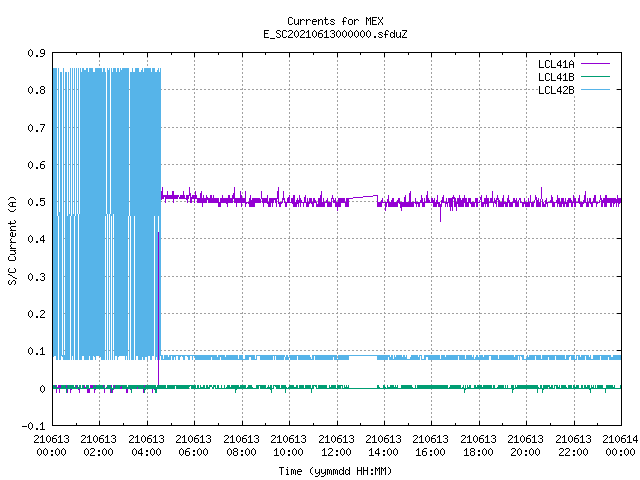Click the y-axis tick value -0.1
The height and width of the screenshot is (480, 640).
[33, 426]
